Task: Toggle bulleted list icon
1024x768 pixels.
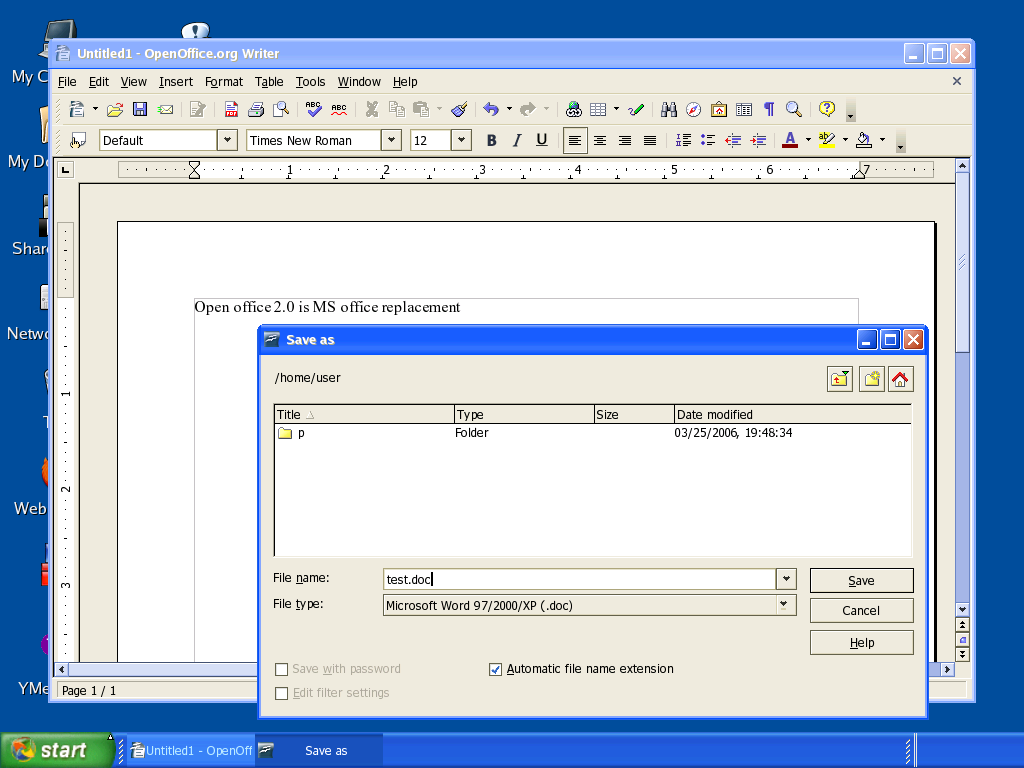Action: click(x=708, y=140)
